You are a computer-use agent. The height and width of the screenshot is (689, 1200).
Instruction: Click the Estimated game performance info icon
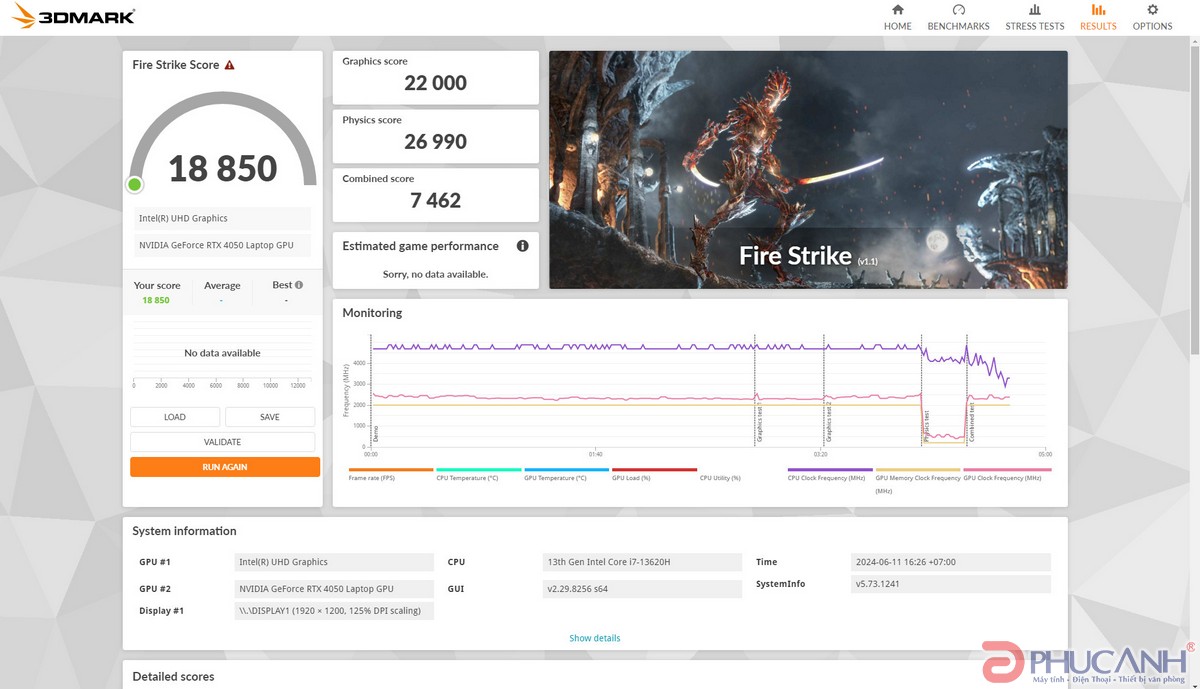tap(522, 246)
